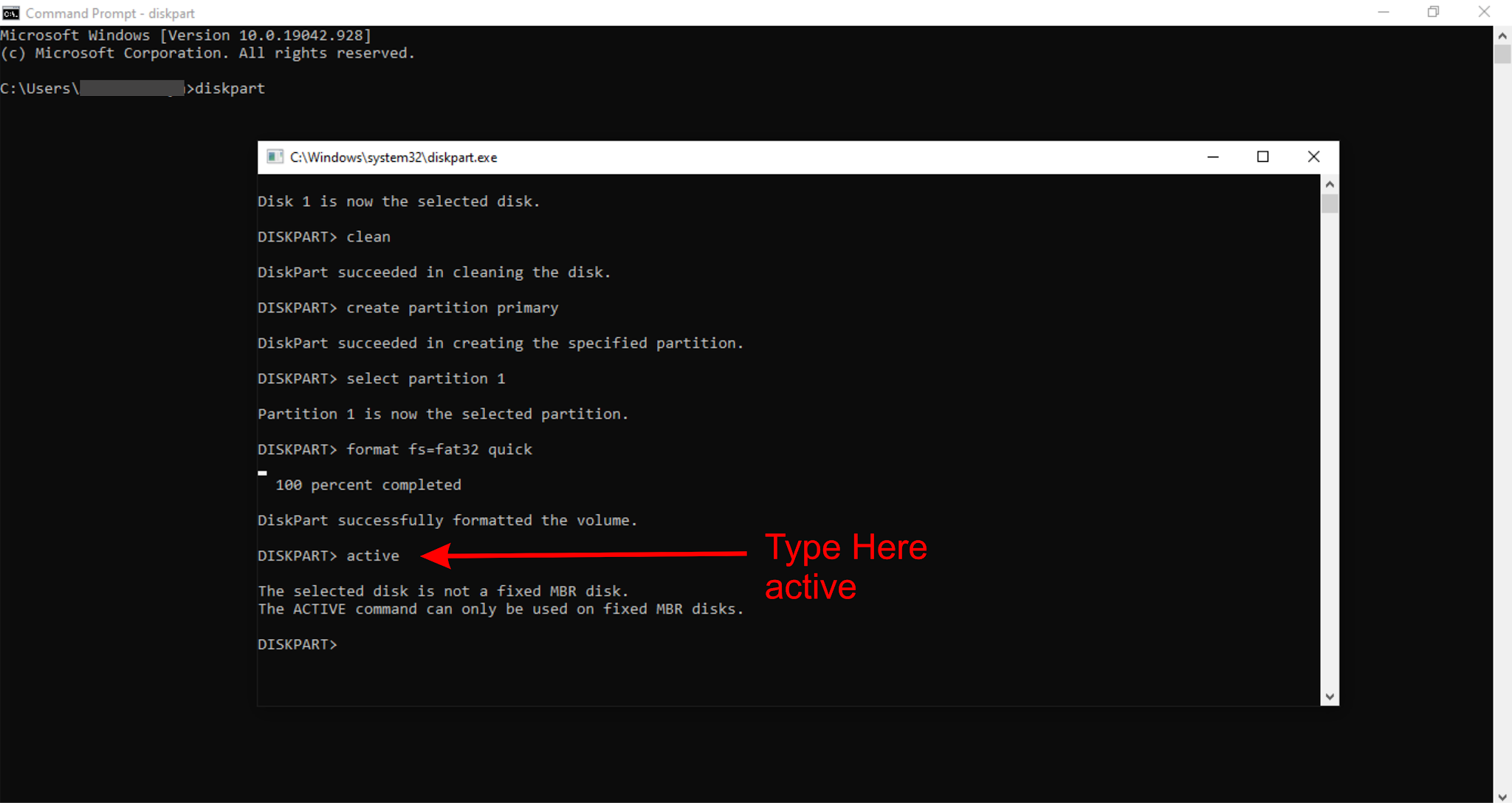
Task: Click the 'format fs=fat32 quick' command line
Action: coord(439,449)
